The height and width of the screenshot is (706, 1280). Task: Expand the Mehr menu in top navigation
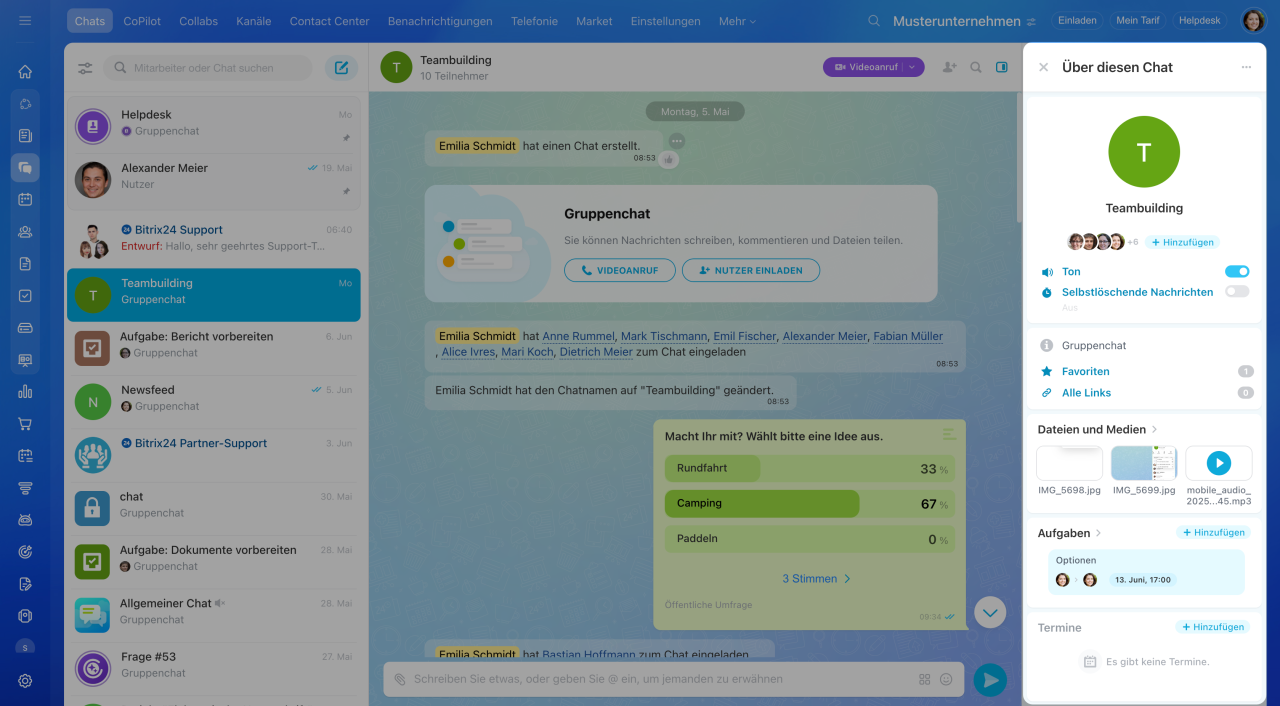[737, 21]
